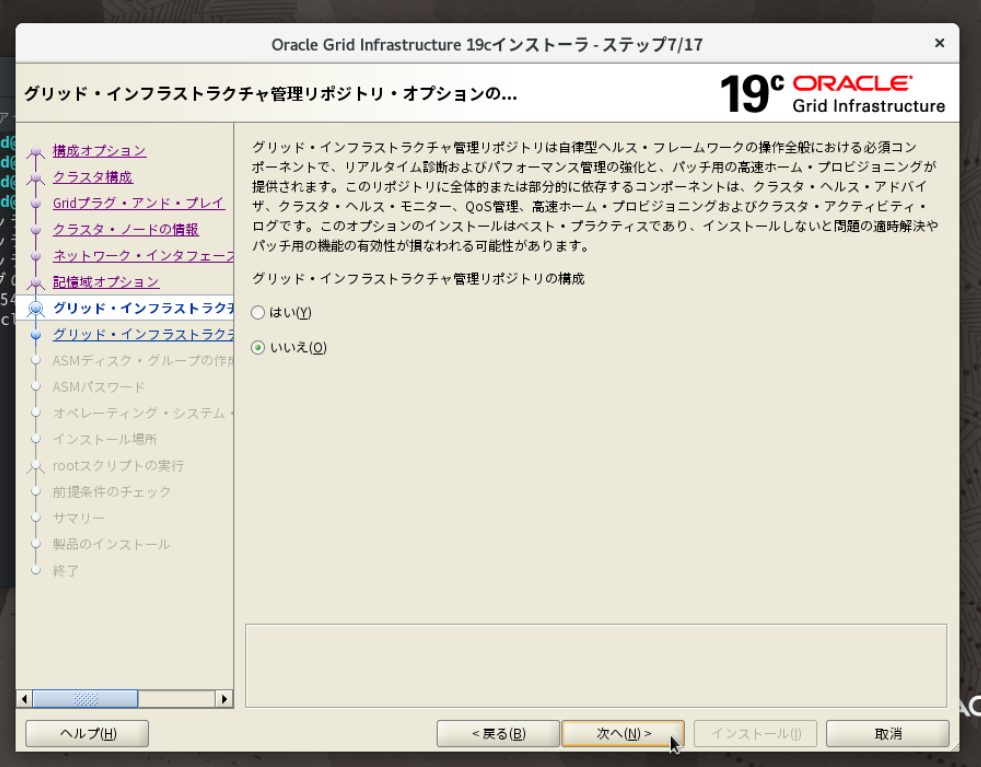The width and height of the screenshot is (981, 767).
Task: Select the いいえ(O) radio button
Action: [258, 347]
